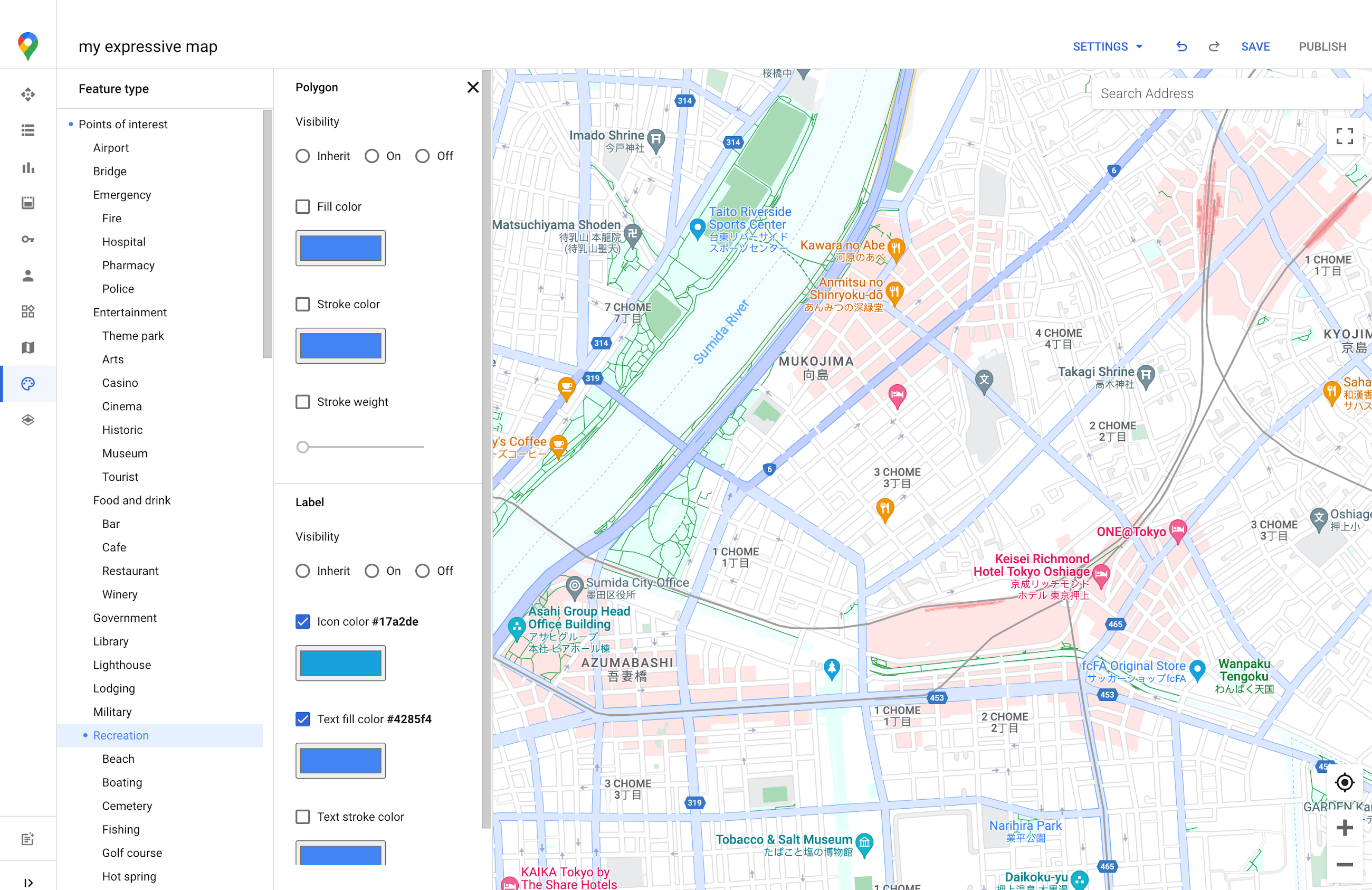Image resolution: width=1372 pixels, height=890 pixels.
Task: Open the credentials key icon
Action: pos(27,239)
